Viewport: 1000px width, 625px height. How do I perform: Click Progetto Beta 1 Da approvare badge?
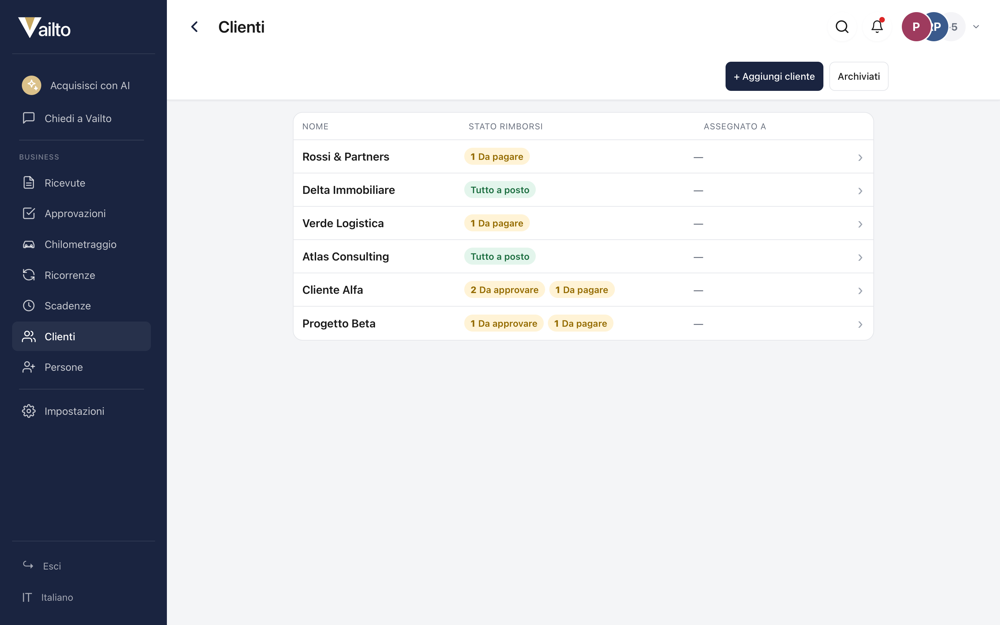[504, 323]
